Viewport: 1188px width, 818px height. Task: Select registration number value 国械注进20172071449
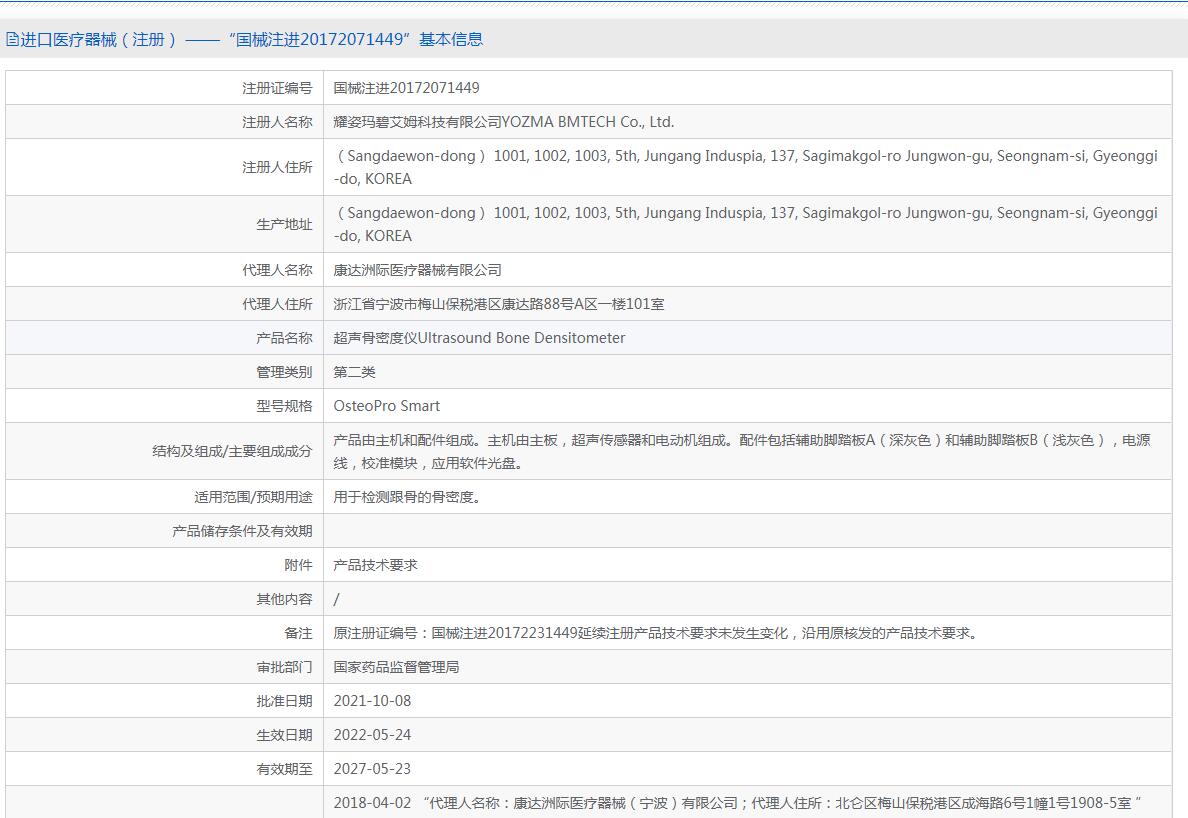coord(406,88)
